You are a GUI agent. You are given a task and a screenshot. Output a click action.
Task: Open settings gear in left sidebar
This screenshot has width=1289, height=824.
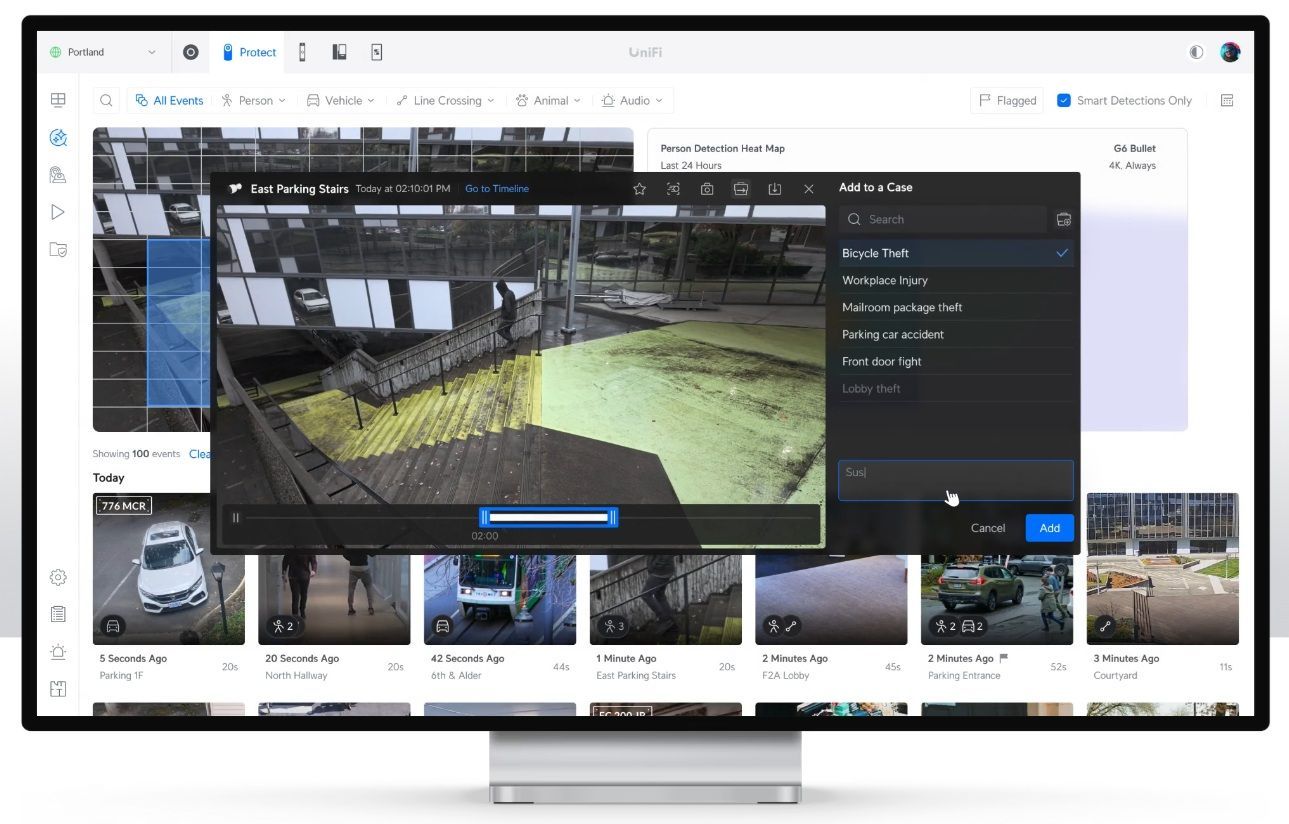click(58, 577)
